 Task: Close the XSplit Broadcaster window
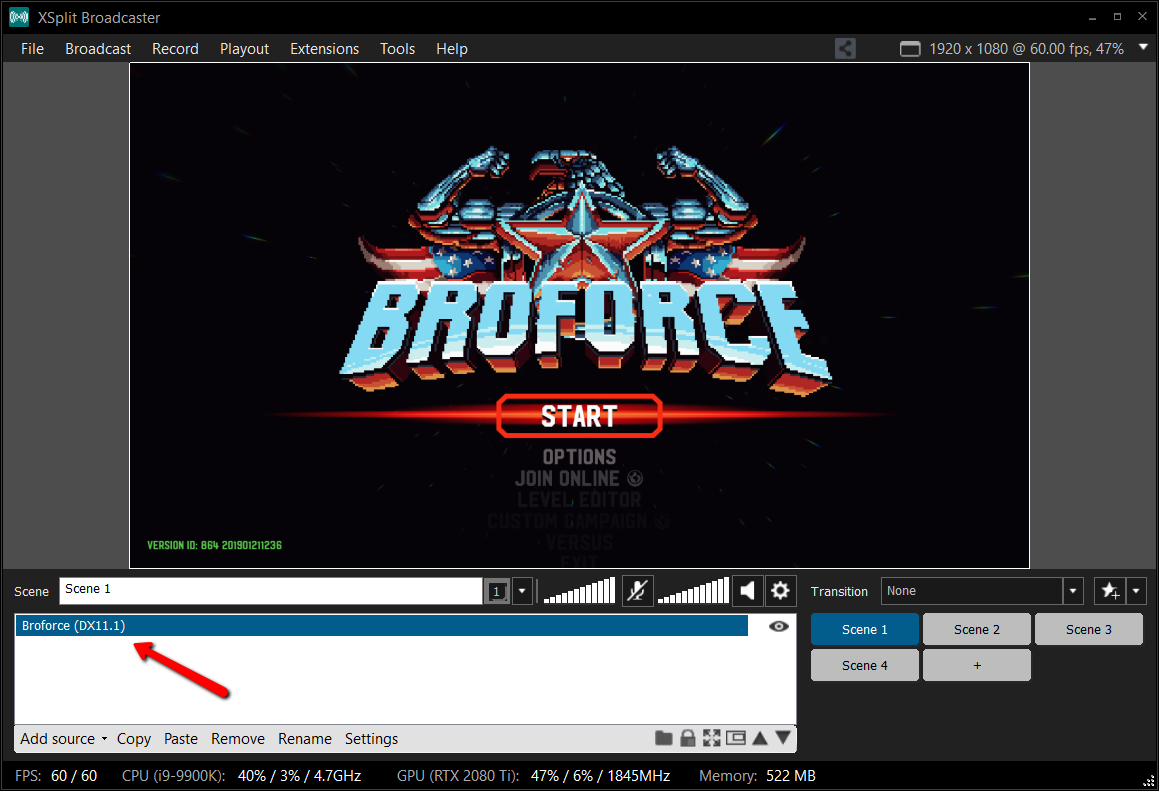tap(1143, 16)
